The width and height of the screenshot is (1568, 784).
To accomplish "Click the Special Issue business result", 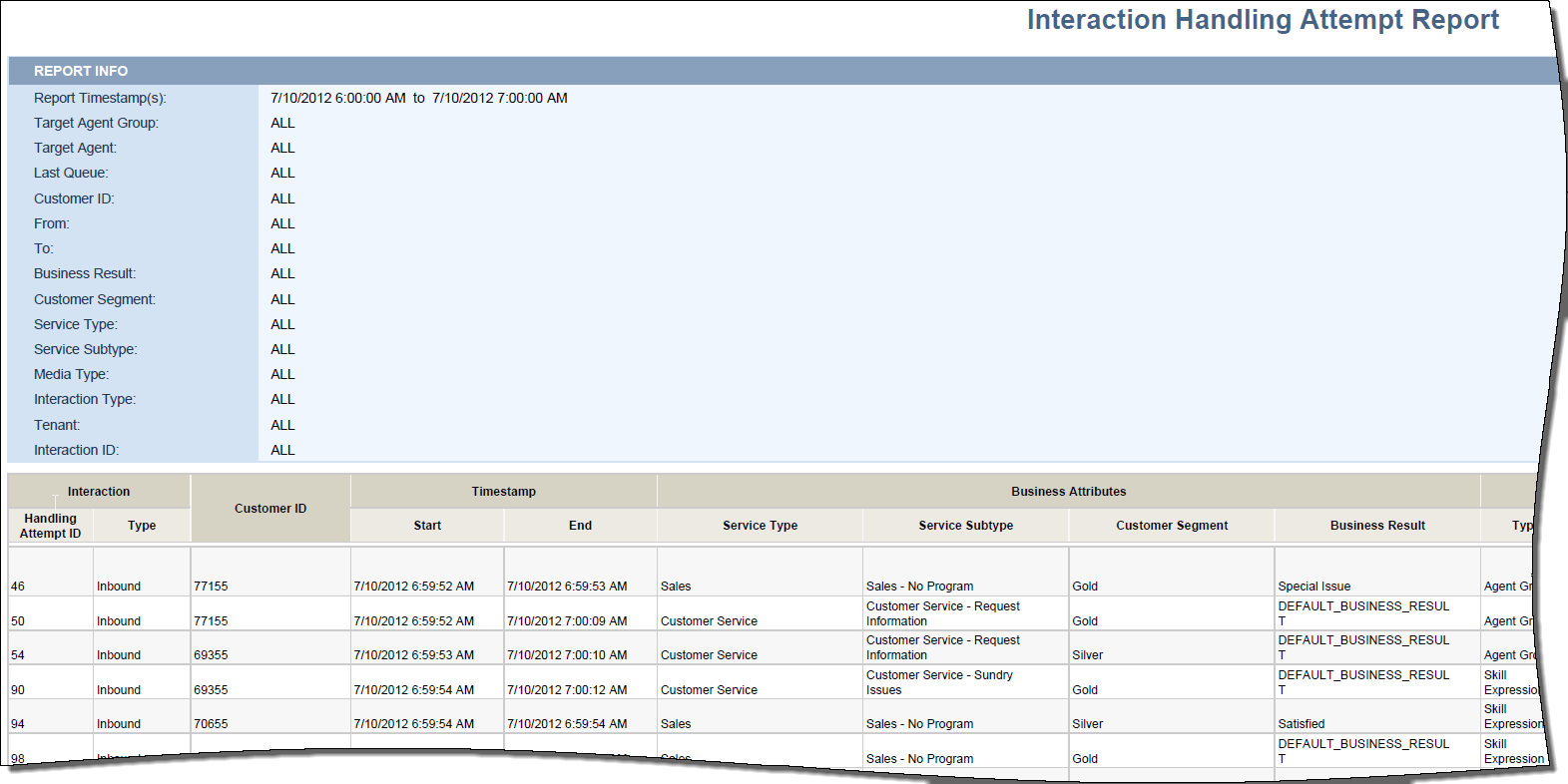I will click(1313, 587).
